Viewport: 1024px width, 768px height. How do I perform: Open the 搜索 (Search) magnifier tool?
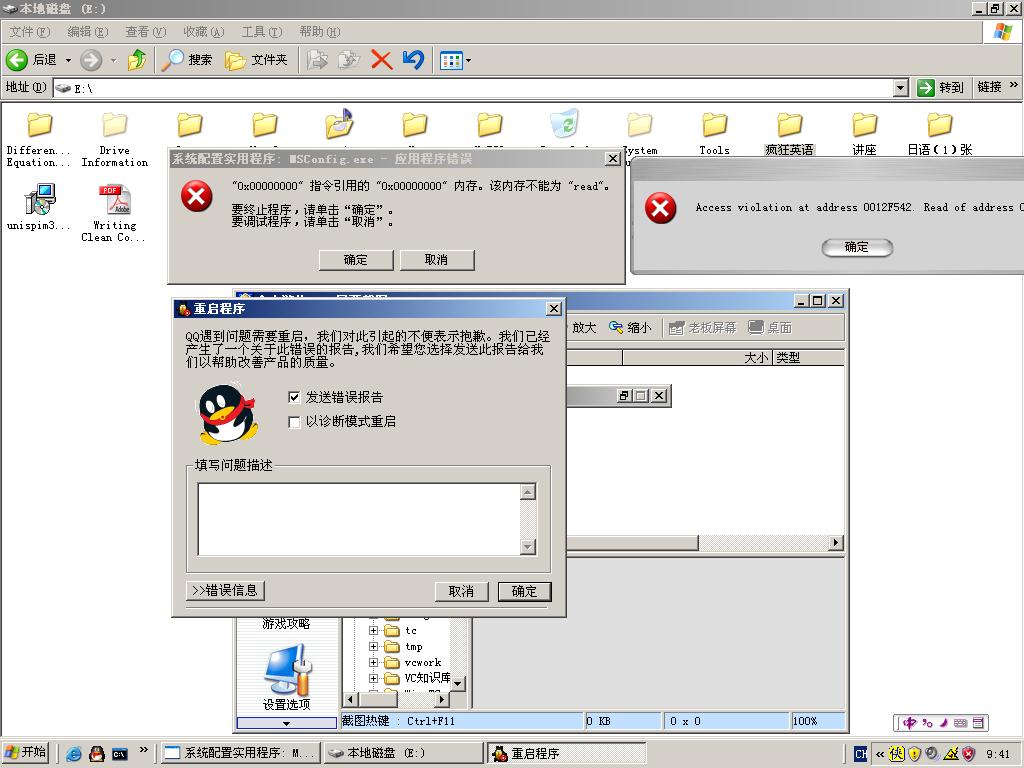tap(187, 60)
